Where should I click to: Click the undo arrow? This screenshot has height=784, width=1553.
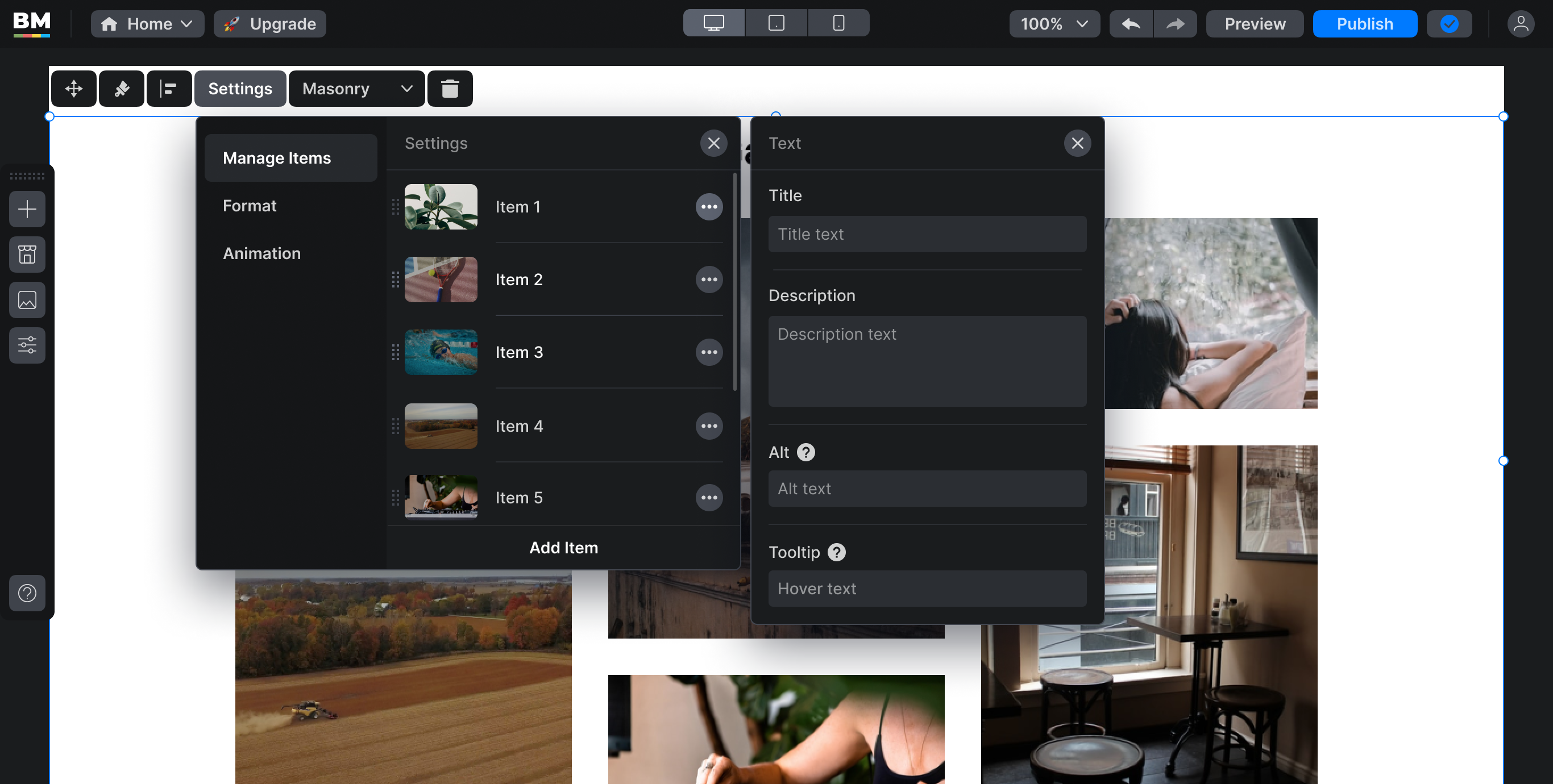(1131, 24)
